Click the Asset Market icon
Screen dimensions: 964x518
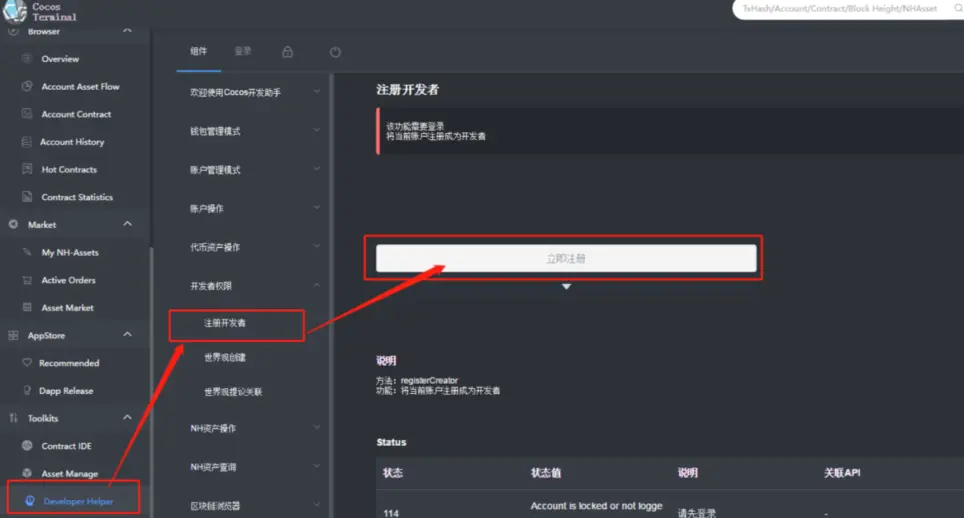pyautogui.click(x=26, y=307)
